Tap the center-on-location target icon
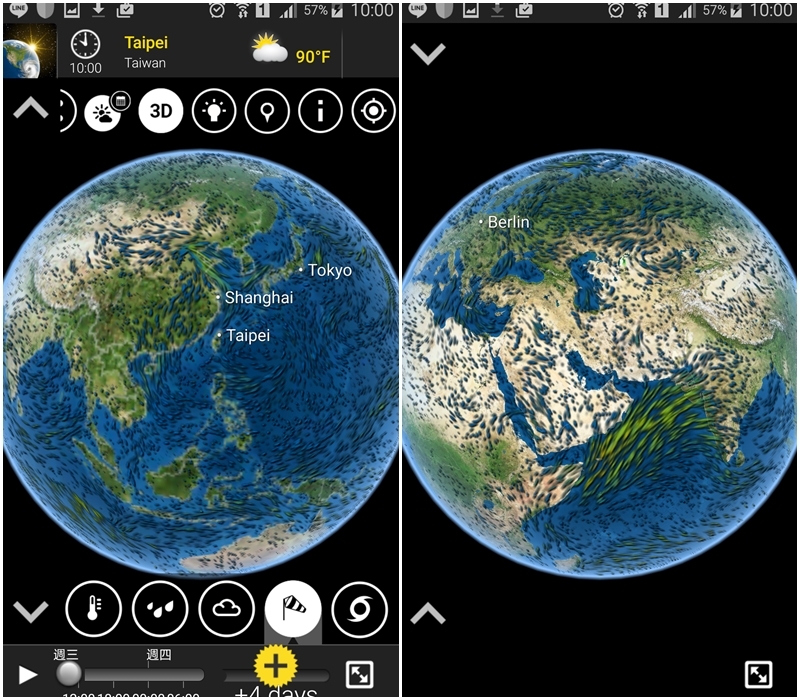Image resolution: width=800 pixels, height=700 pixels. (x=374, y=111)
